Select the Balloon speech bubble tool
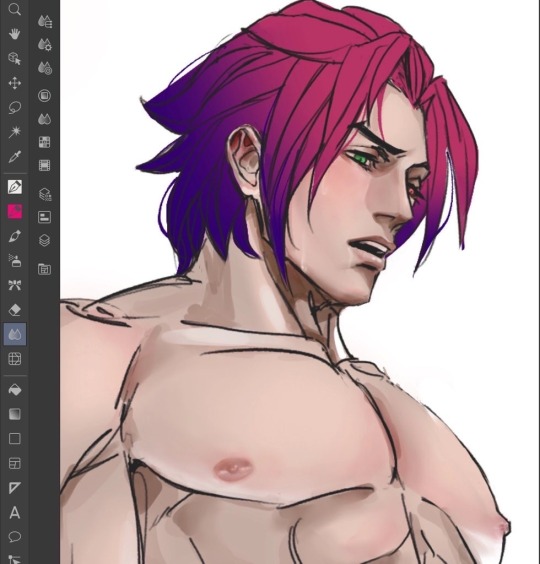Image resolution: width=540 pixels, height=564 pixels. 14,537
